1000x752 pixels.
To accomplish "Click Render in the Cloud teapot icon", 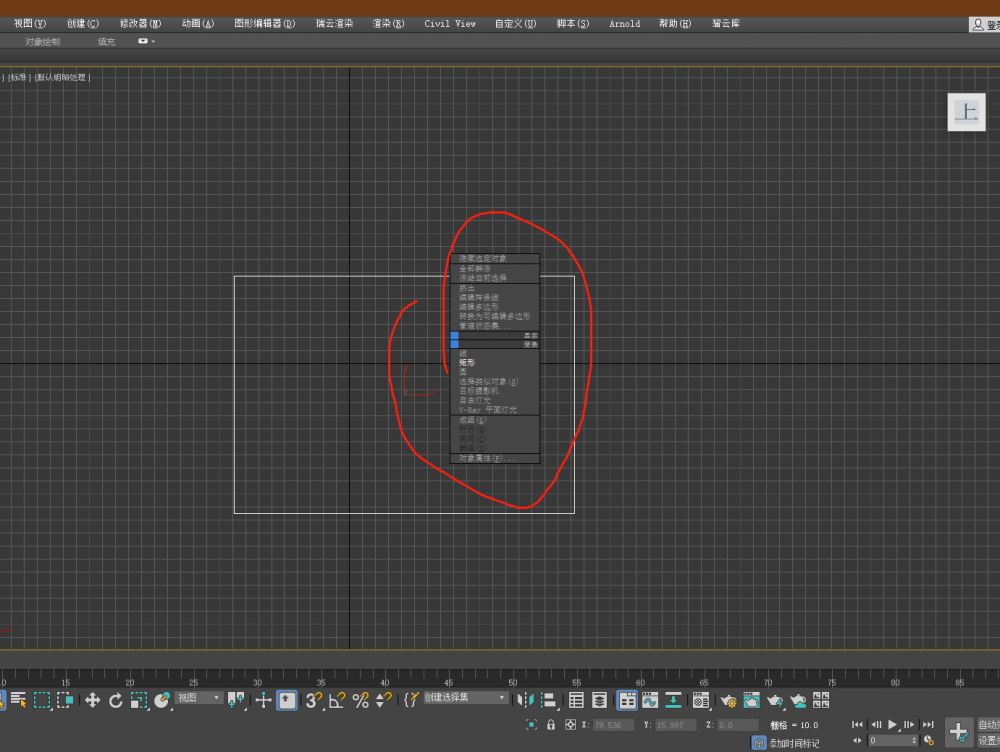I will pos(798,701).
